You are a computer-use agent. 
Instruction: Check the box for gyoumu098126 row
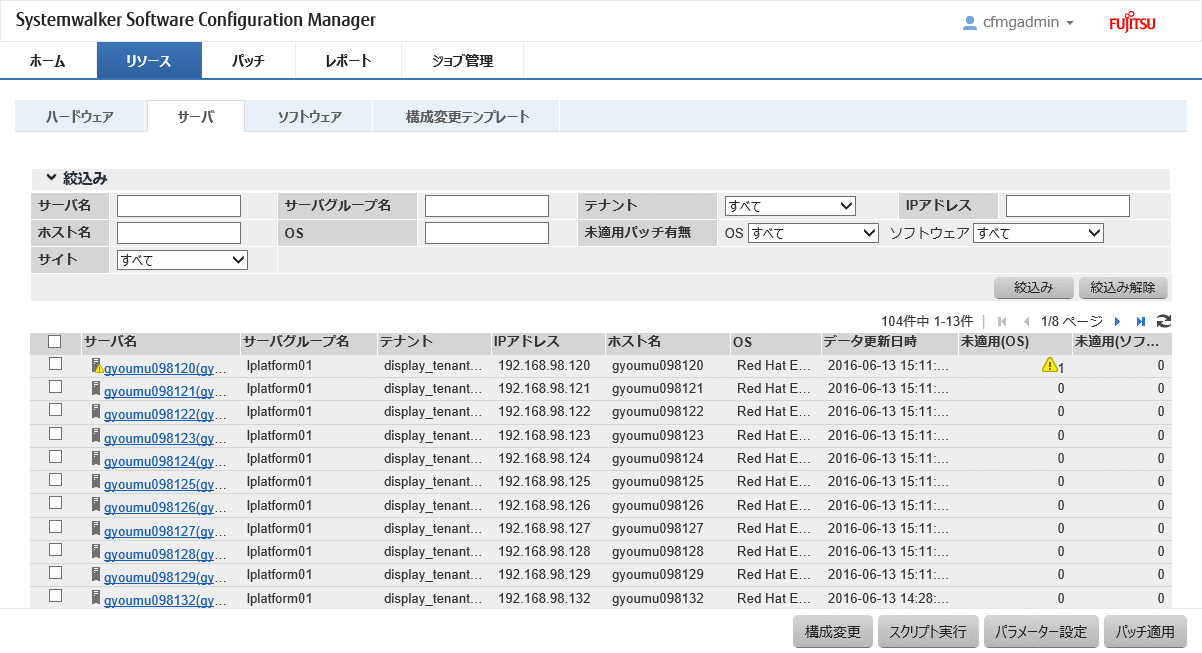pyautogui.click(x=55, y=503)
